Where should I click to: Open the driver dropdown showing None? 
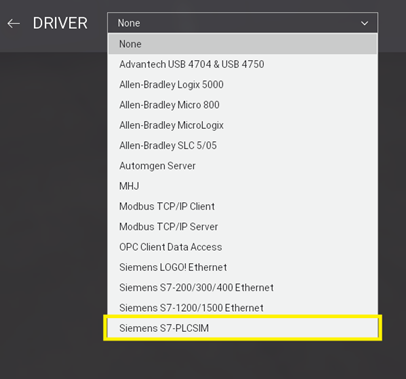(x=243, y=23)
